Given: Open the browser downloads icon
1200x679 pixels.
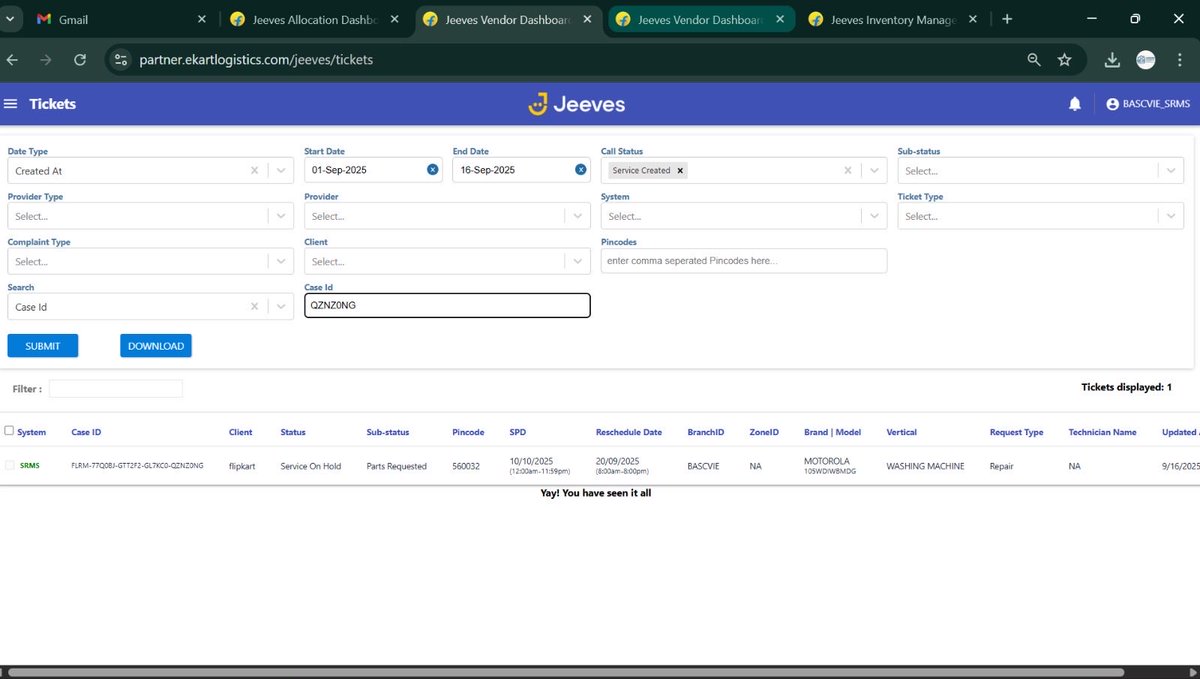Looking at the screenshot, I should (1112, 60).
